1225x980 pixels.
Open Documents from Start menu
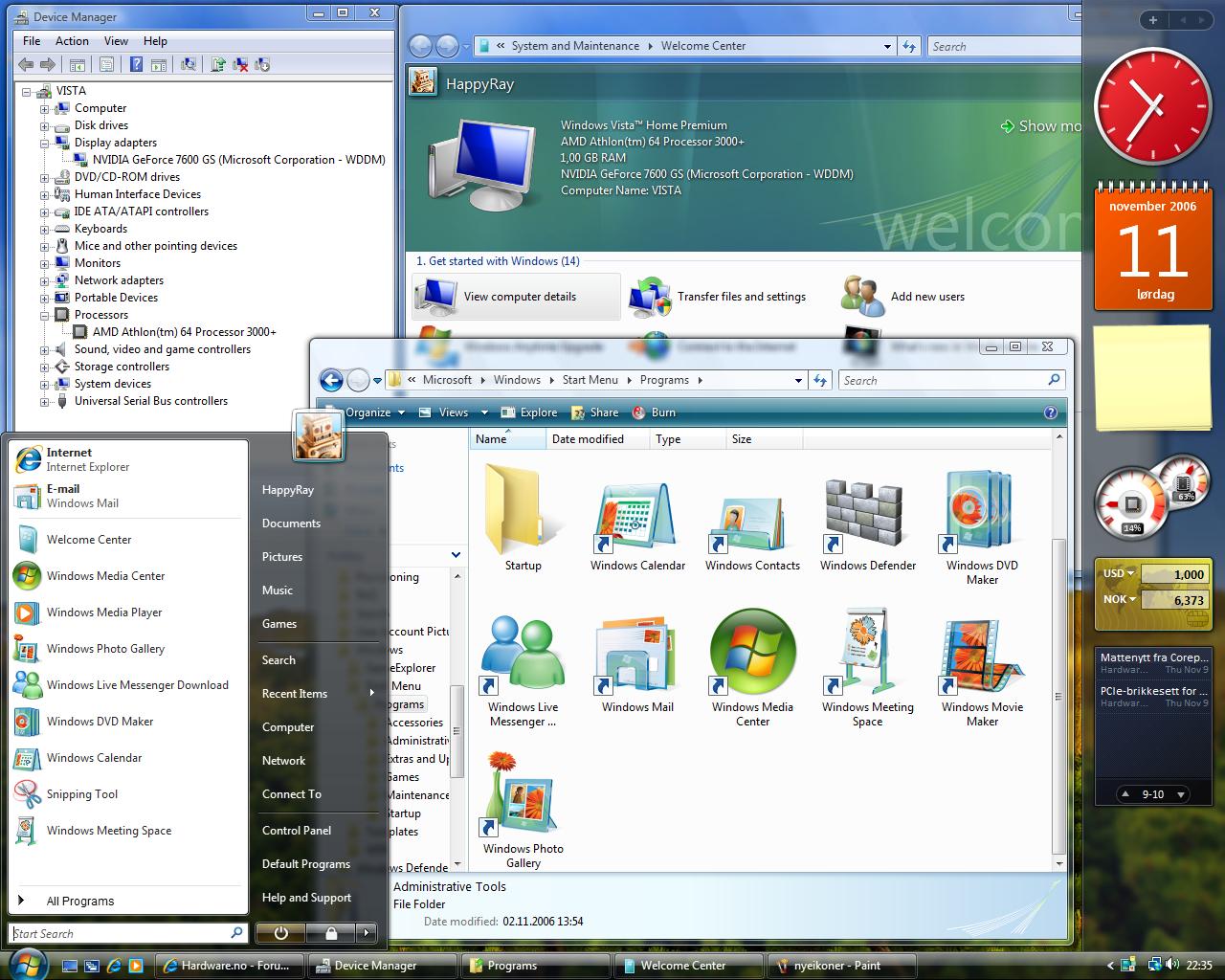pos(291,523)
